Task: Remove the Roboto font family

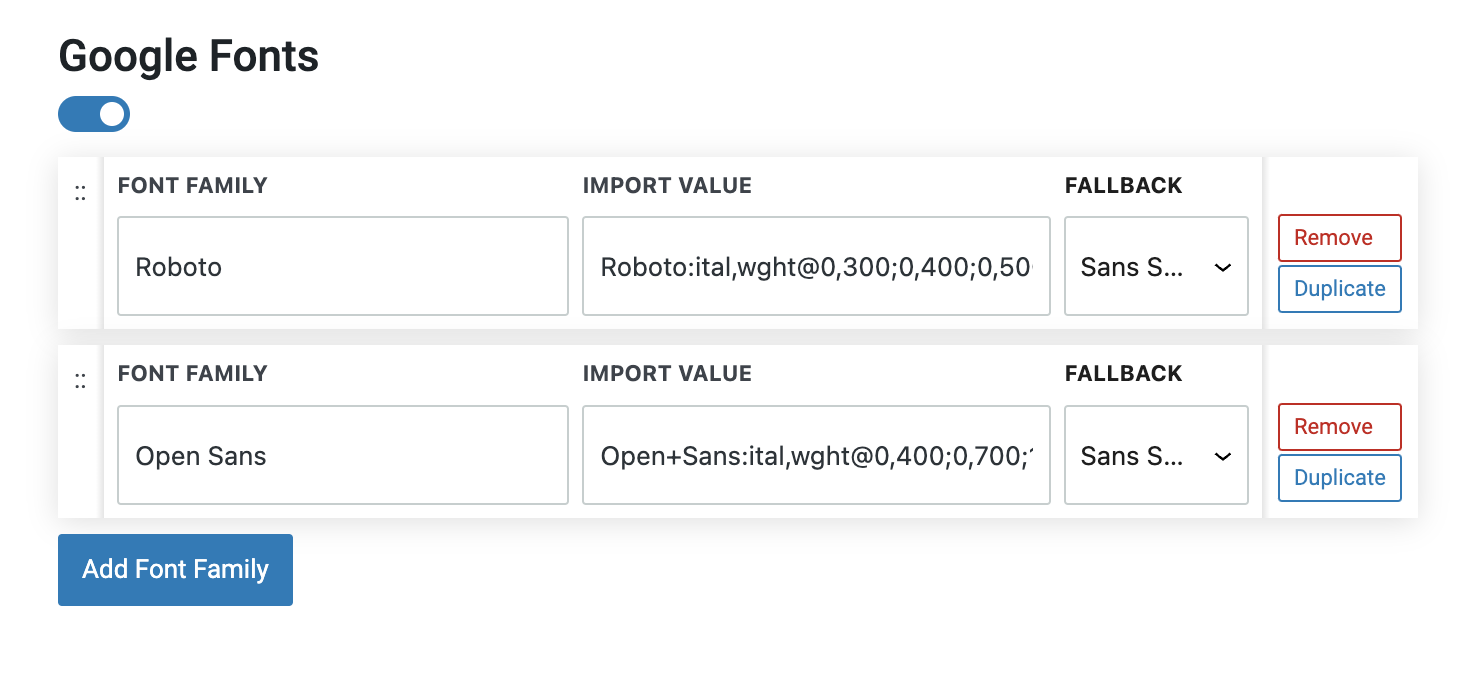Action: click(x=1339, y=238)
